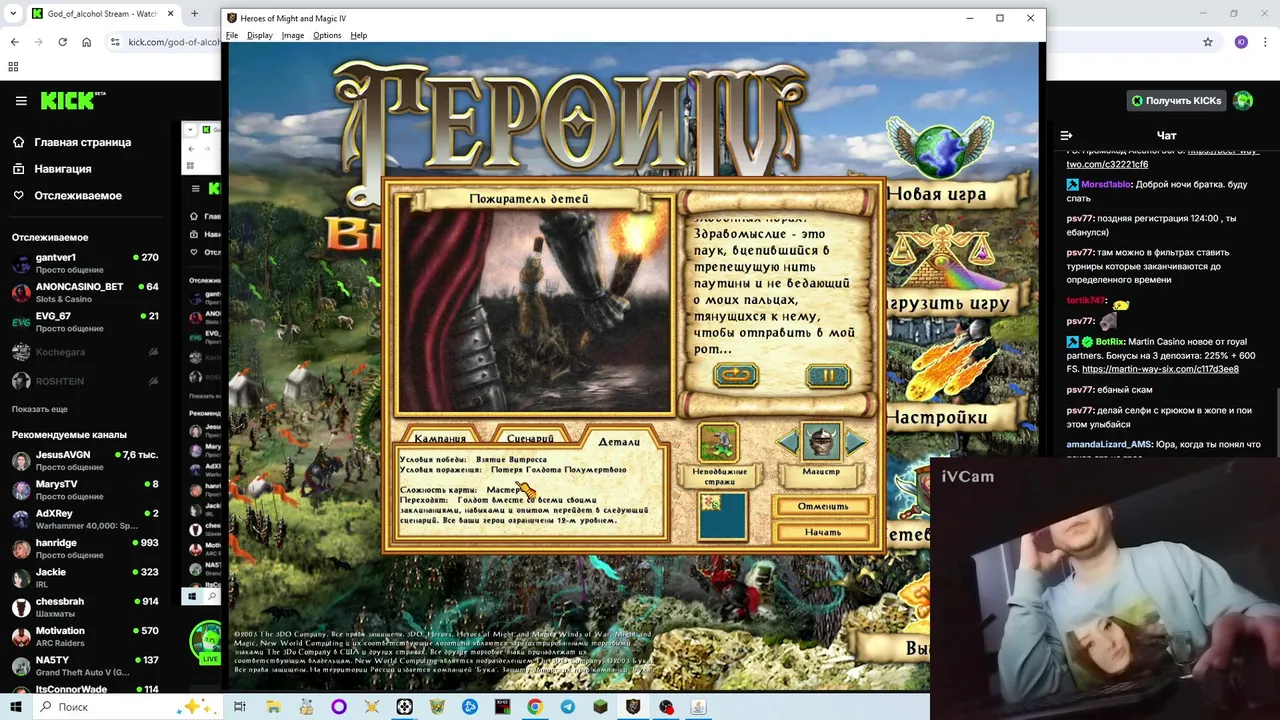1280x720 pixels.
Task: Click browser back arrow
Action: click(x=14, y=42)
